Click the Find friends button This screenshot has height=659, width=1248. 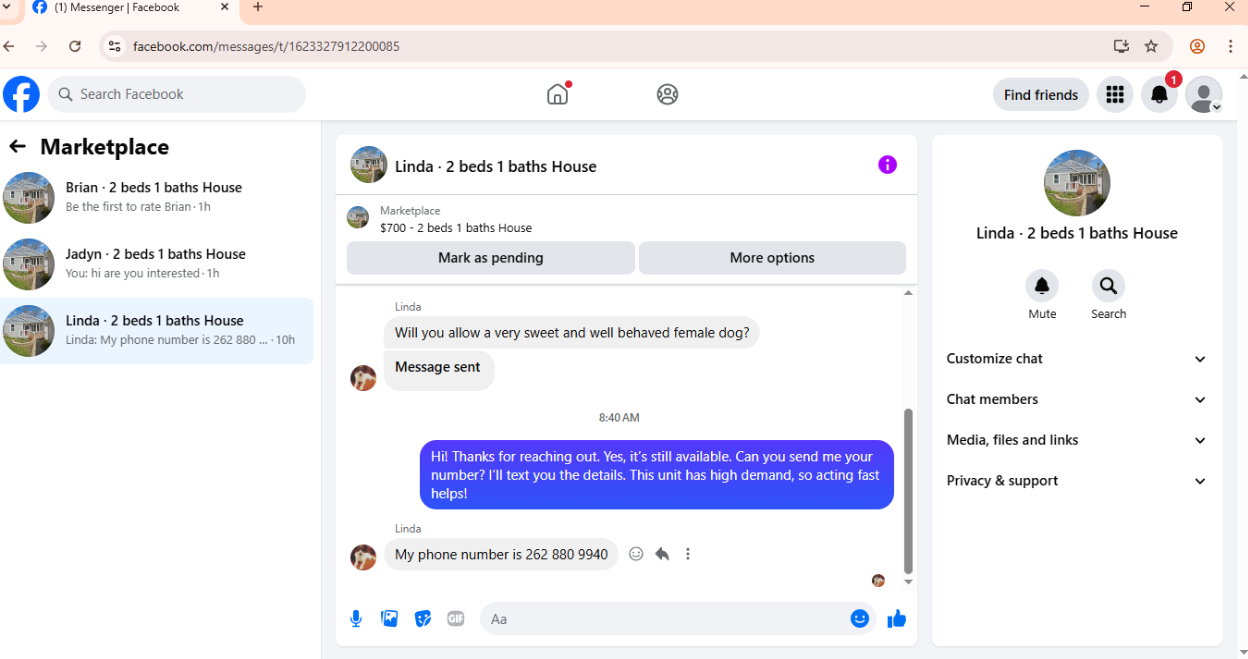(x=1041, y=95)
